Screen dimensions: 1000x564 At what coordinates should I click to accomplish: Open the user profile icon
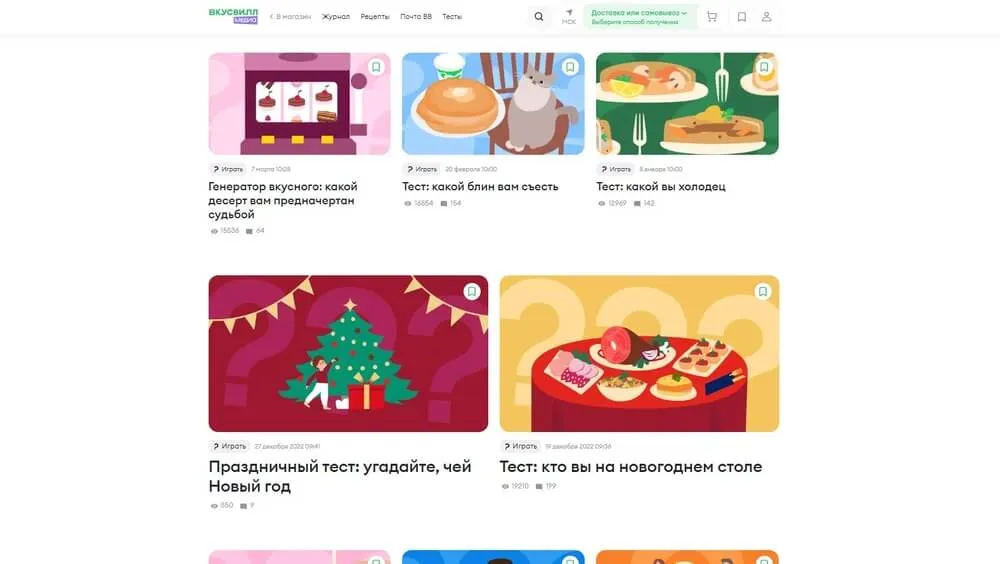(767, 17)
